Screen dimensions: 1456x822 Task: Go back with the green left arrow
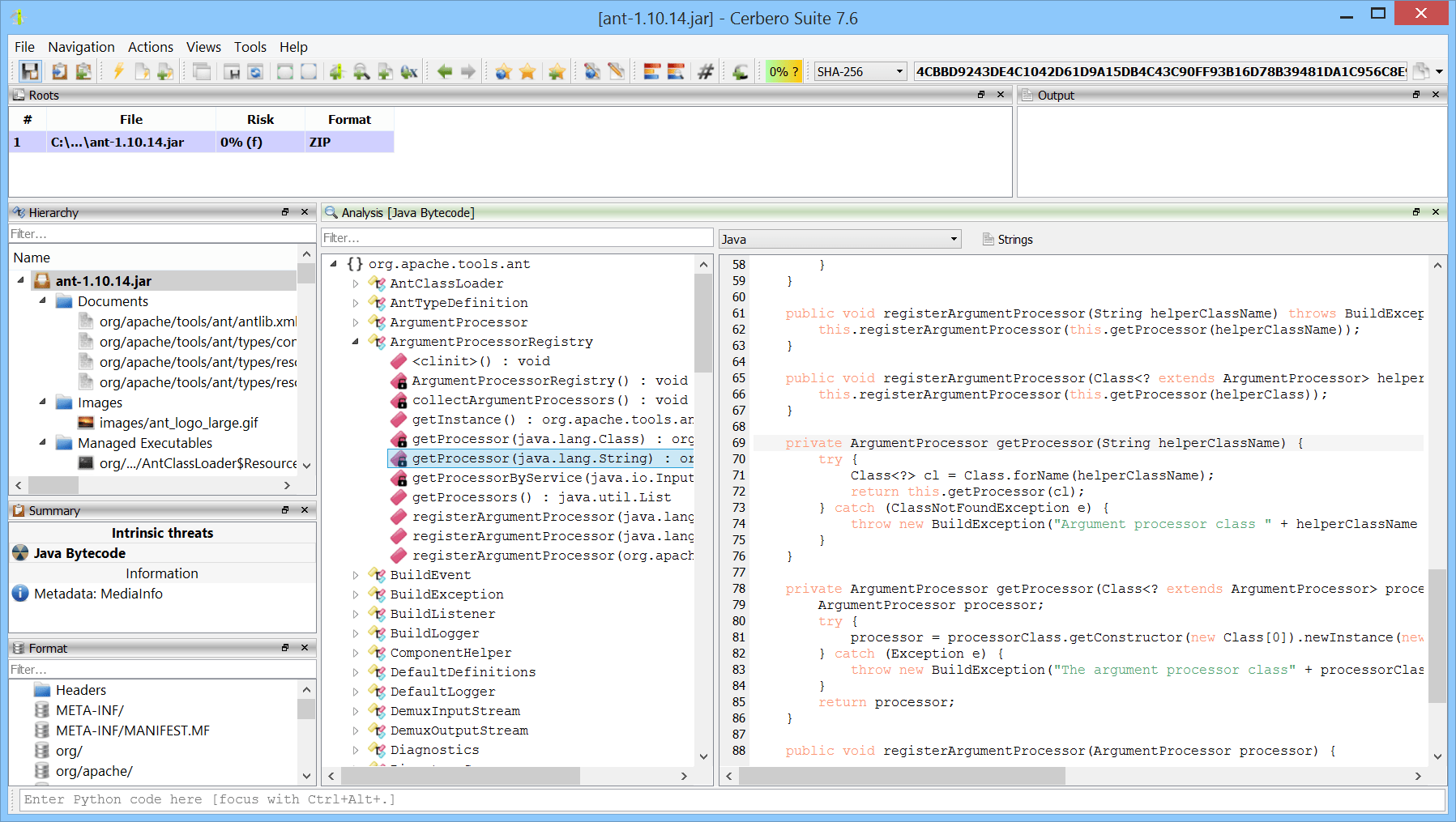point(444,71)
